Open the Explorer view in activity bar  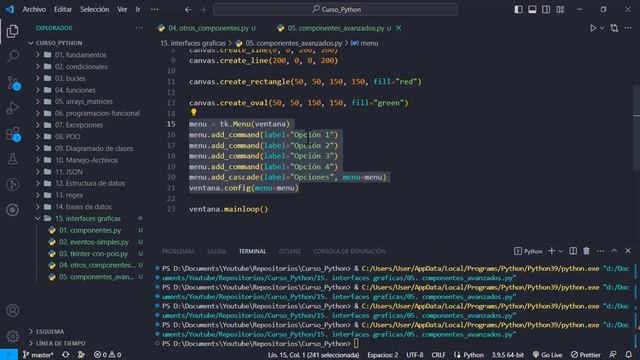[12, 31]
